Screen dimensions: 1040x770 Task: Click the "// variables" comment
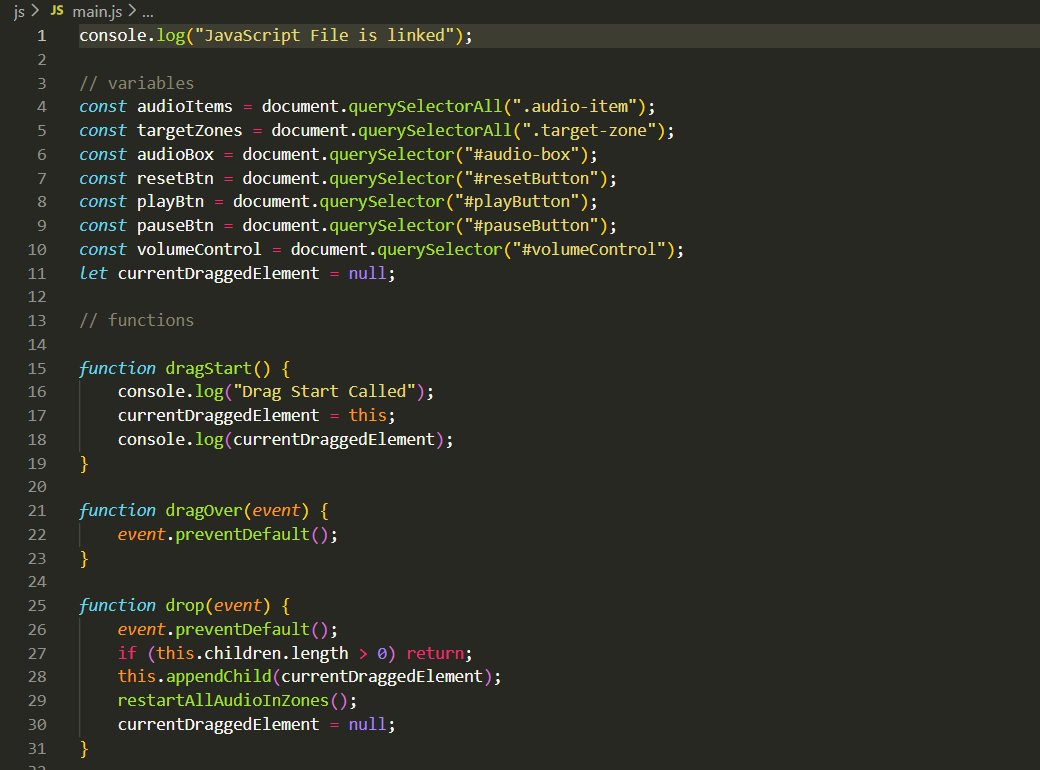137,83
